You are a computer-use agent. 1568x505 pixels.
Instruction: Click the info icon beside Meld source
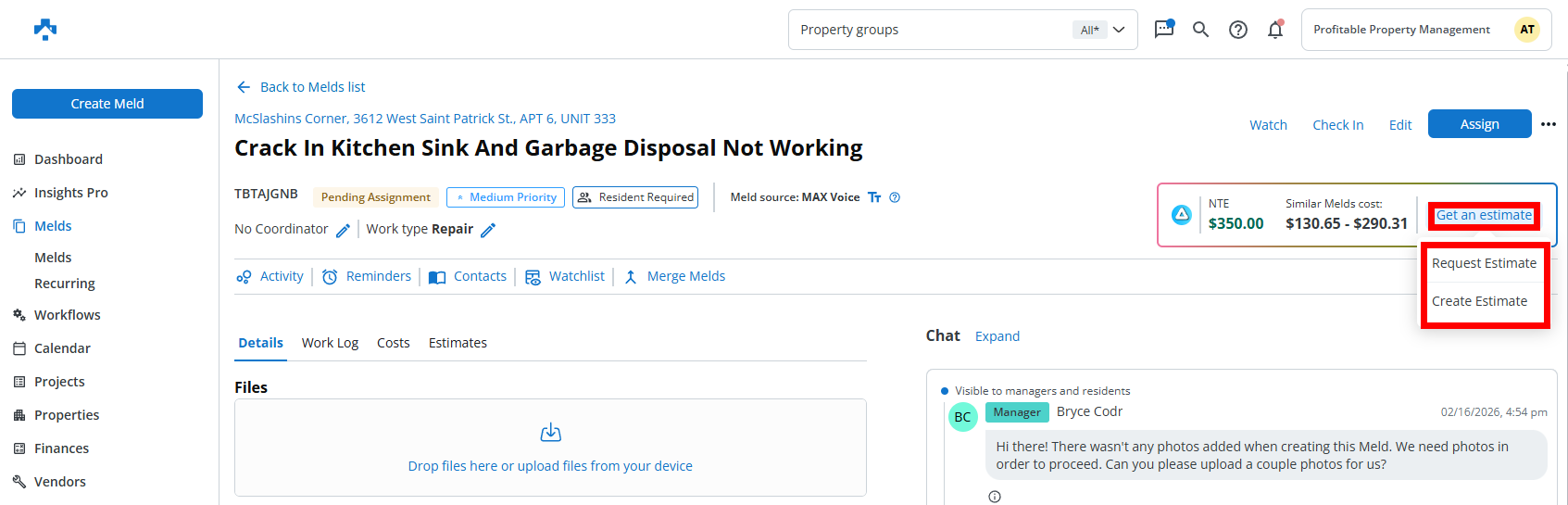click(895, 197)
